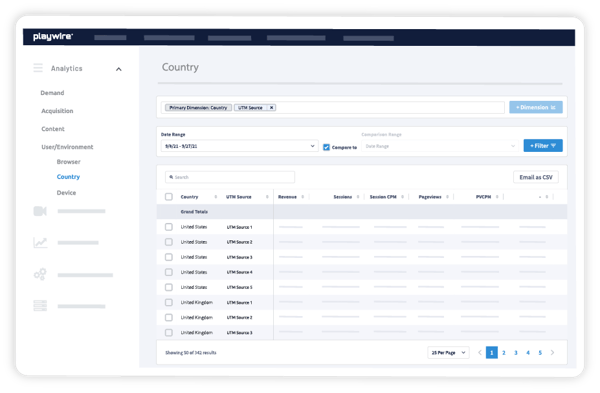Check the United States UTM Source 2 row
This screenshot has width=600, height=393.
tap(169, 242)
